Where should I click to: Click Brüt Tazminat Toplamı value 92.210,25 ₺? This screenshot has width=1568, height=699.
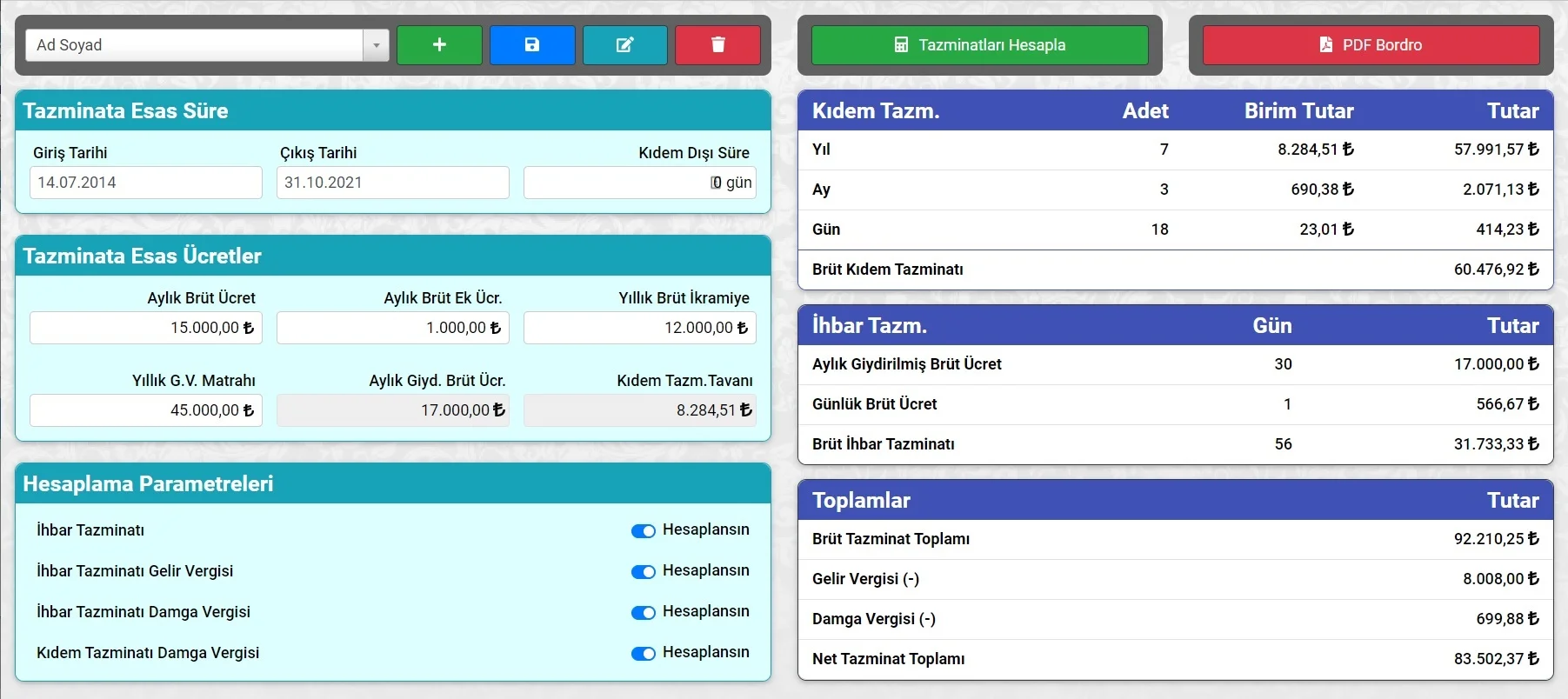(1497, 539)
